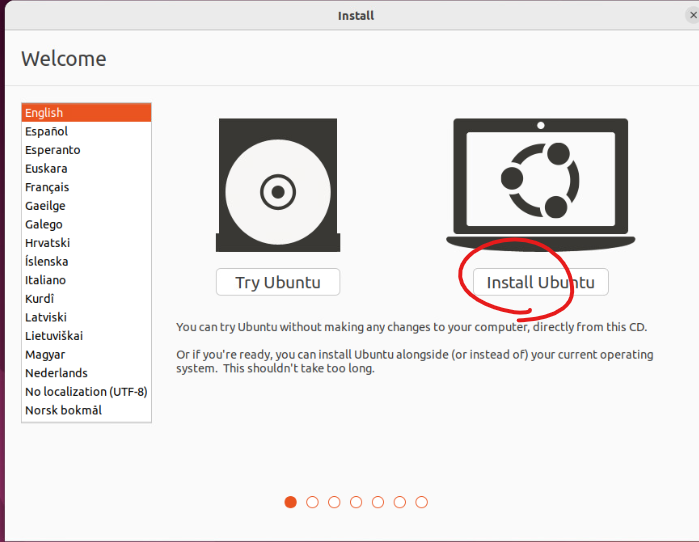
Task: Choose Euskara language
Action: (x=86, y=168)
